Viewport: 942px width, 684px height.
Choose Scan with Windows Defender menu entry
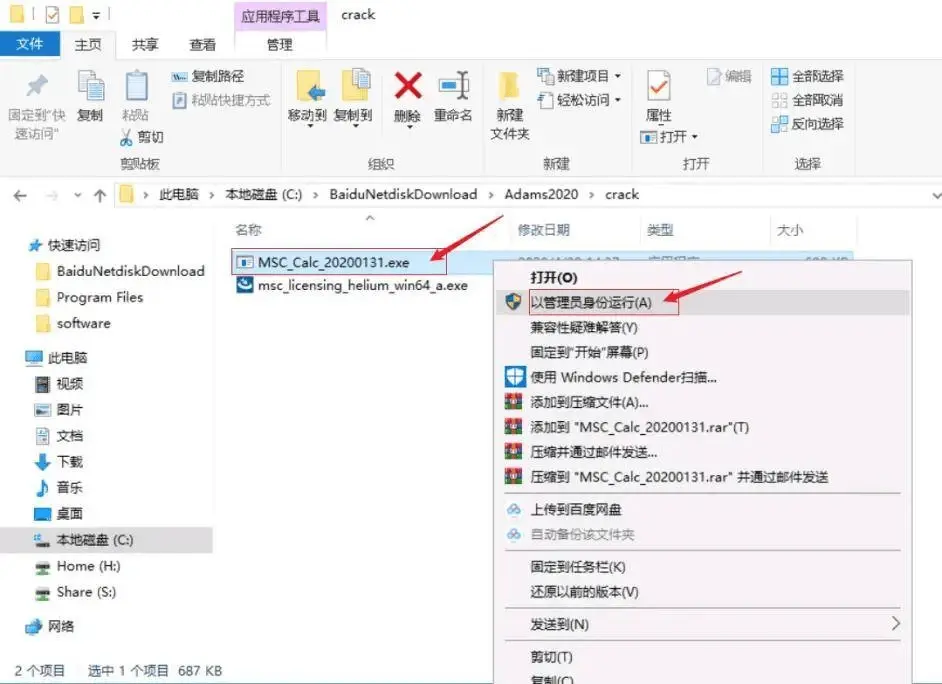tap(623, 377)
